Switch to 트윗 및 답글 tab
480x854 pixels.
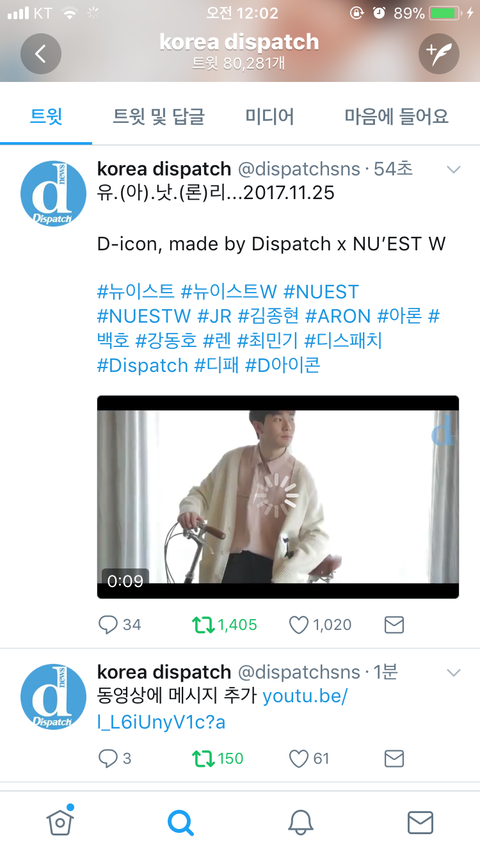pos(159,116)
